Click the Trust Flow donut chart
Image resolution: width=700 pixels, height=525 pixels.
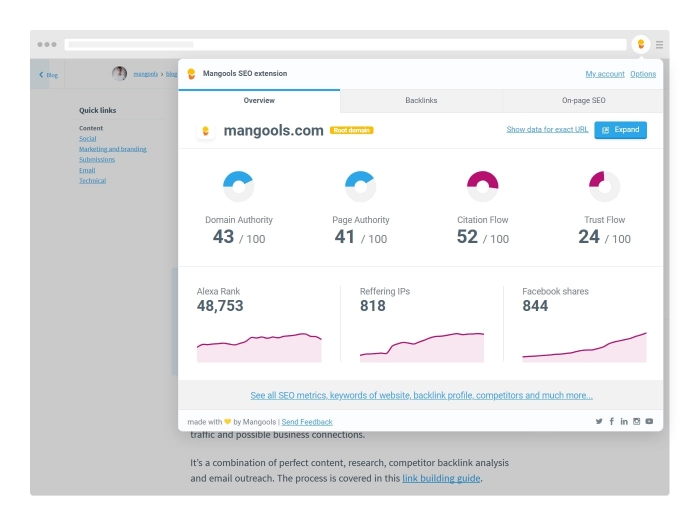(x=604, y=187)
